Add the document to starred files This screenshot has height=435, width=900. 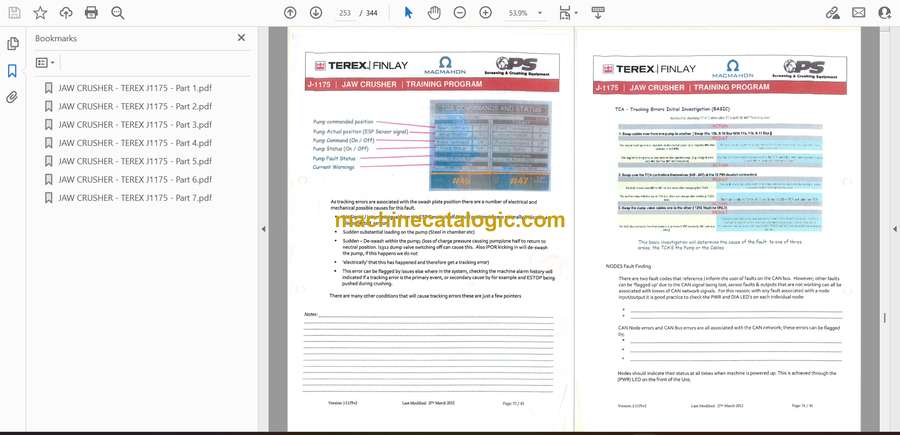click(x=40, y=13)
